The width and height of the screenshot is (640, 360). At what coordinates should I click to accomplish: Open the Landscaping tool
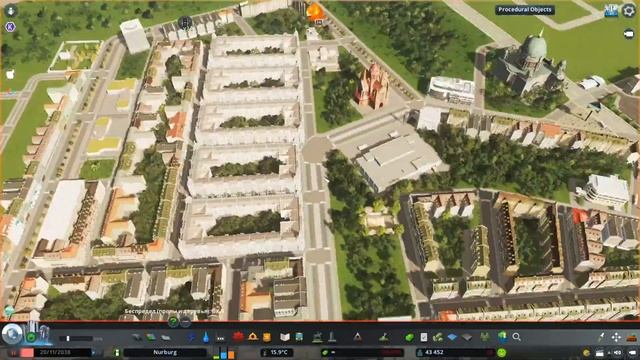pyautogui.click(x=383, y=337)
